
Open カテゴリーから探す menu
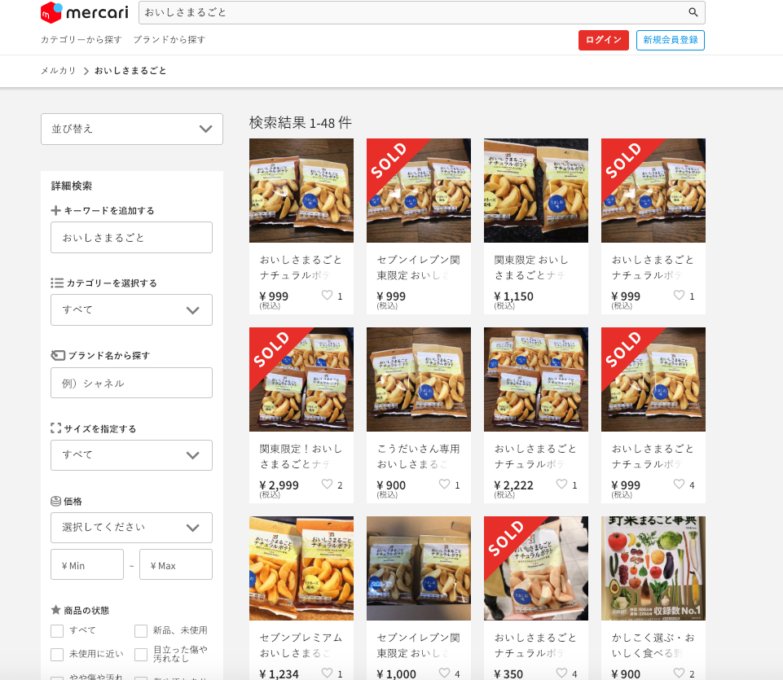(81, 39)
